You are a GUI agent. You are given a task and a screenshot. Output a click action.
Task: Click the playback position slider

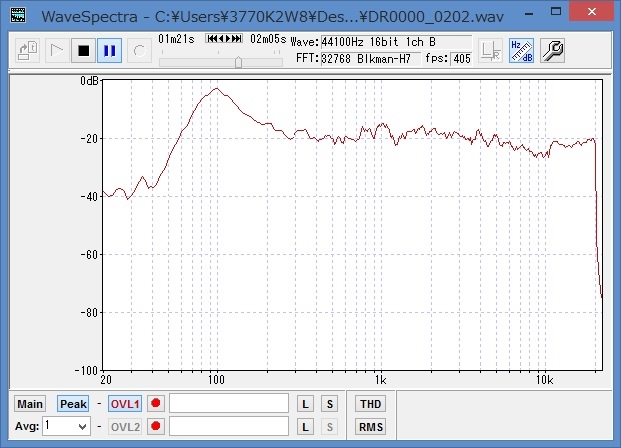tap(238, 61)
